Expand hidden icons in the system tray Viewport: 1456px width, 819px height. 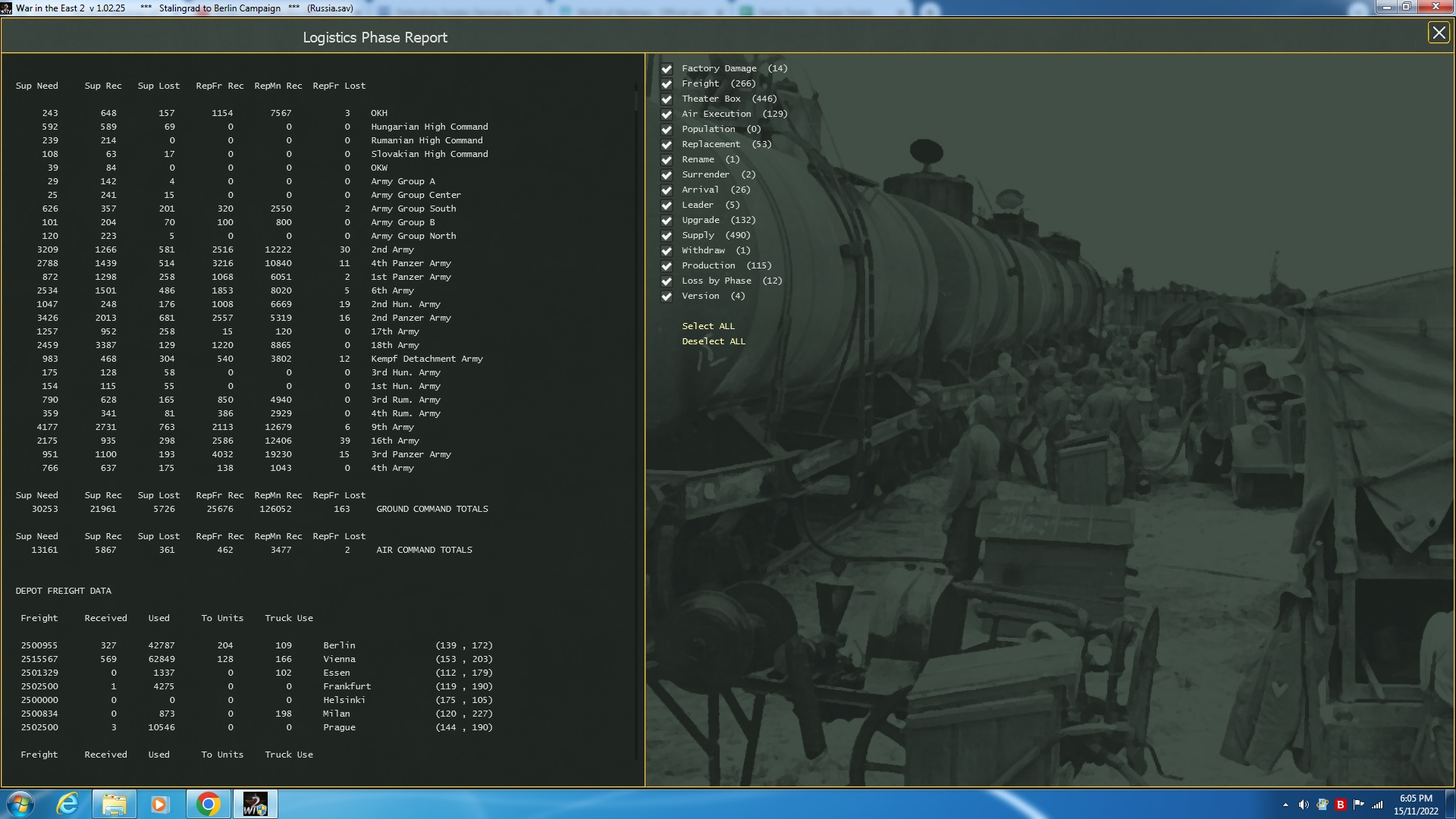(x=1287, y=803)
